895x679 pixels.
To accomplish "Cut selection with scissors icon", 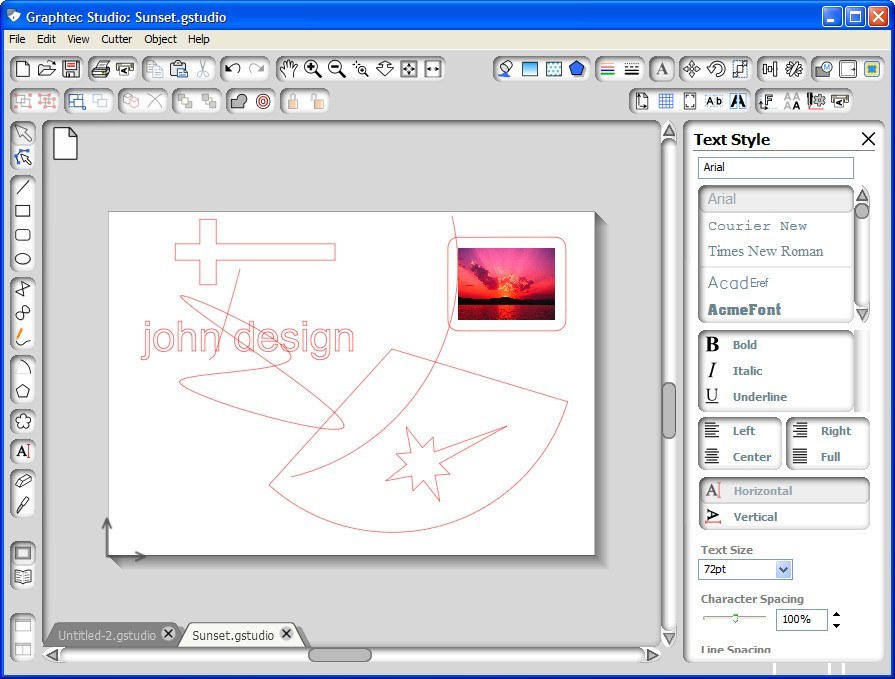I will 203,69.
